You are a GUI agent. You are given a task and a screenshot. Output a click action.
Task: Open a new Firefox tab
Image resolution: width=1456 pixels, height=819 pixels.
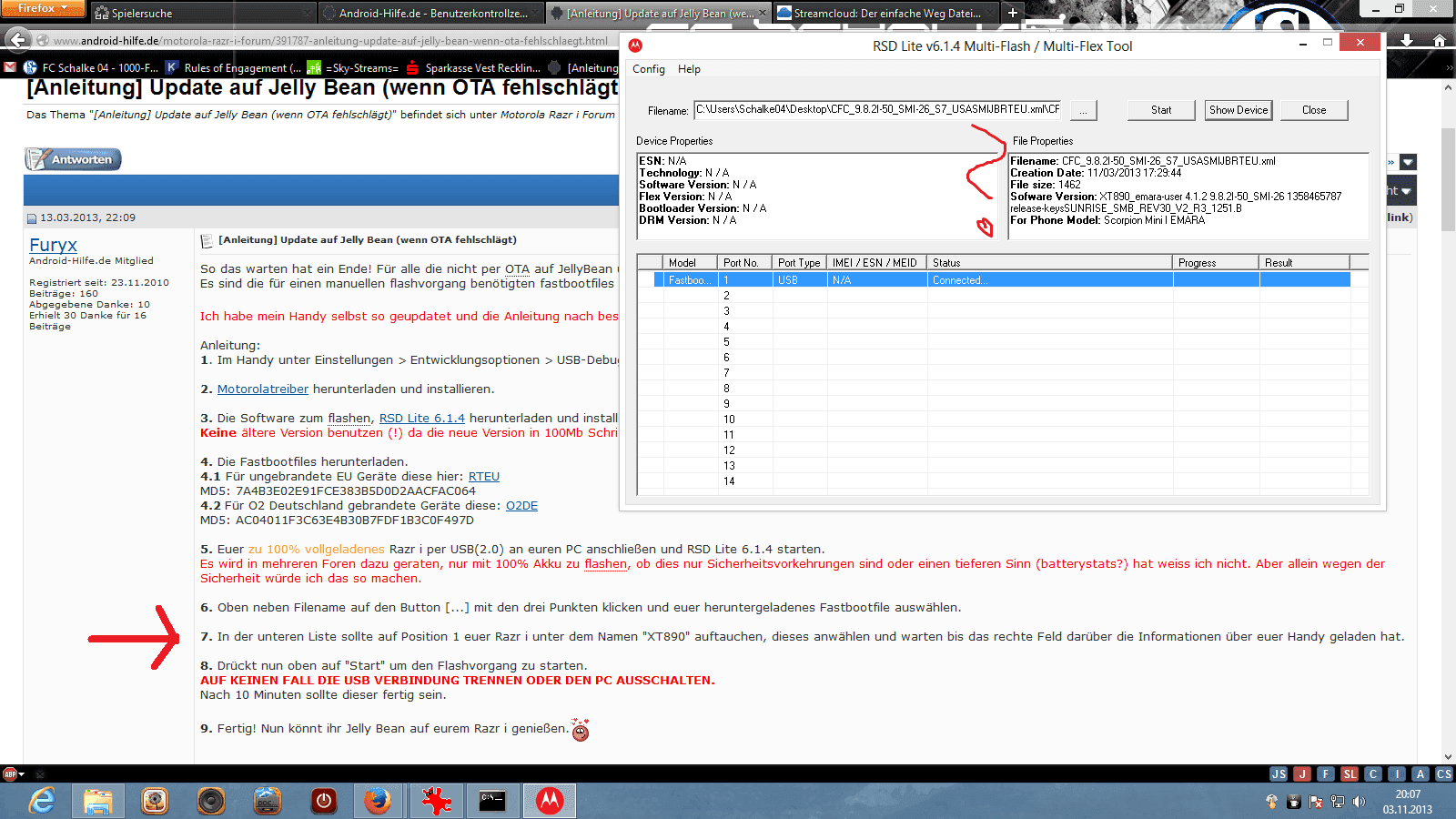coord(1012,13)
